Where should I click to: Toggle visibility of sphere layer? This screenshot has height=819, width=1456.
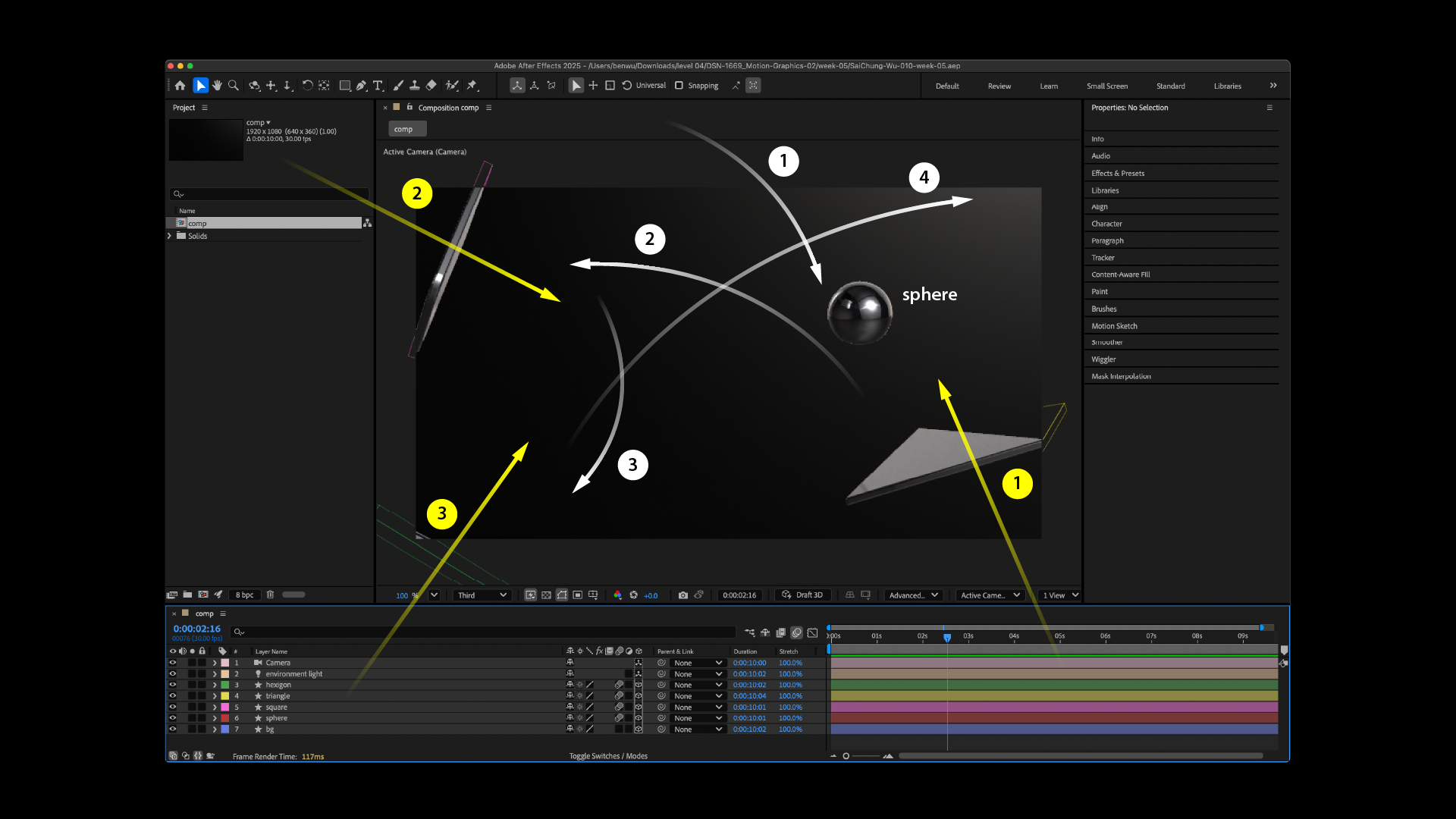[x=172, y=718]
